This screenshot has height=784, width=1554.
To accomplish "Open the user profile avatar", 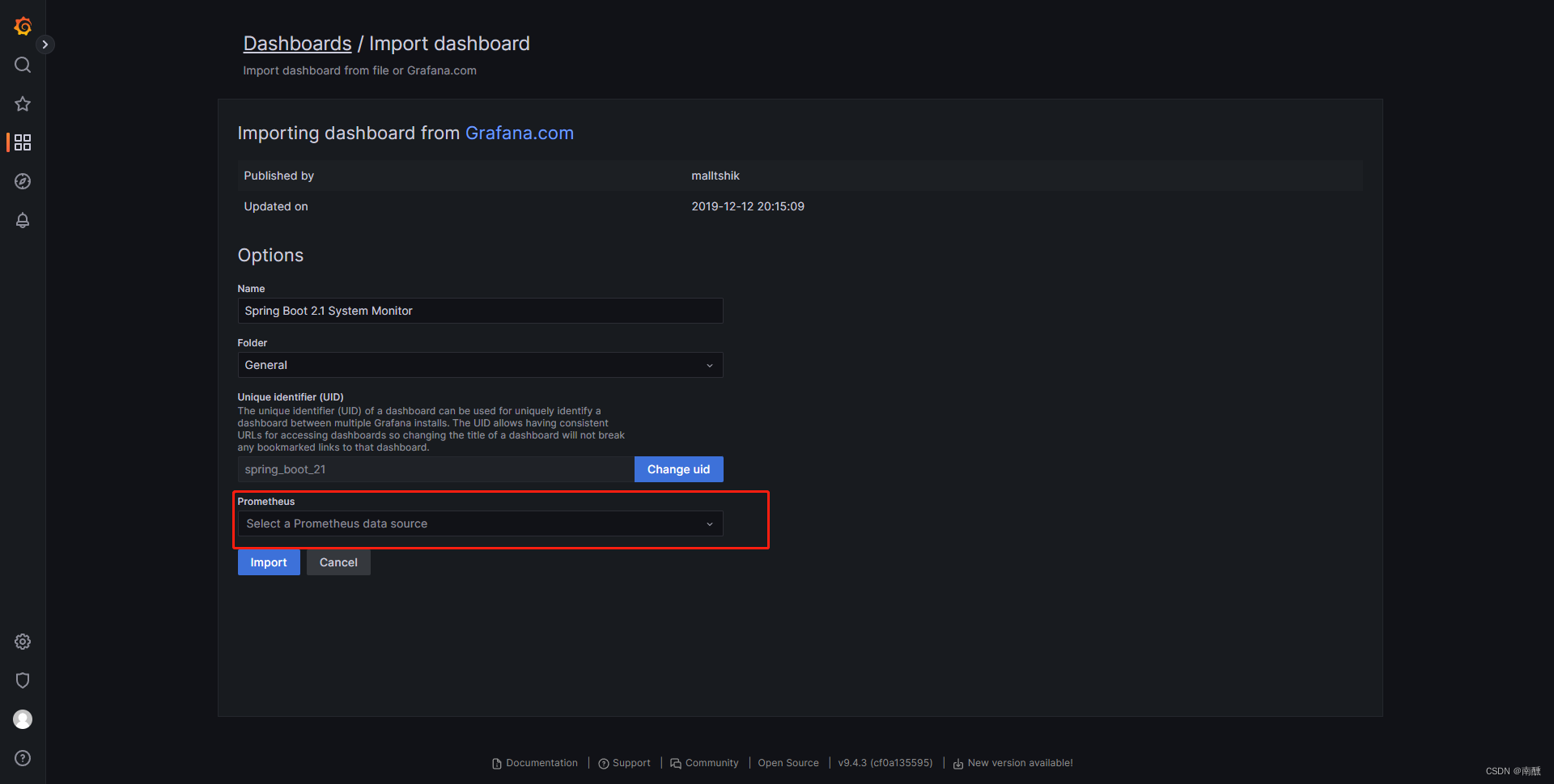I will pyautogui.click(x=23, y=719).
